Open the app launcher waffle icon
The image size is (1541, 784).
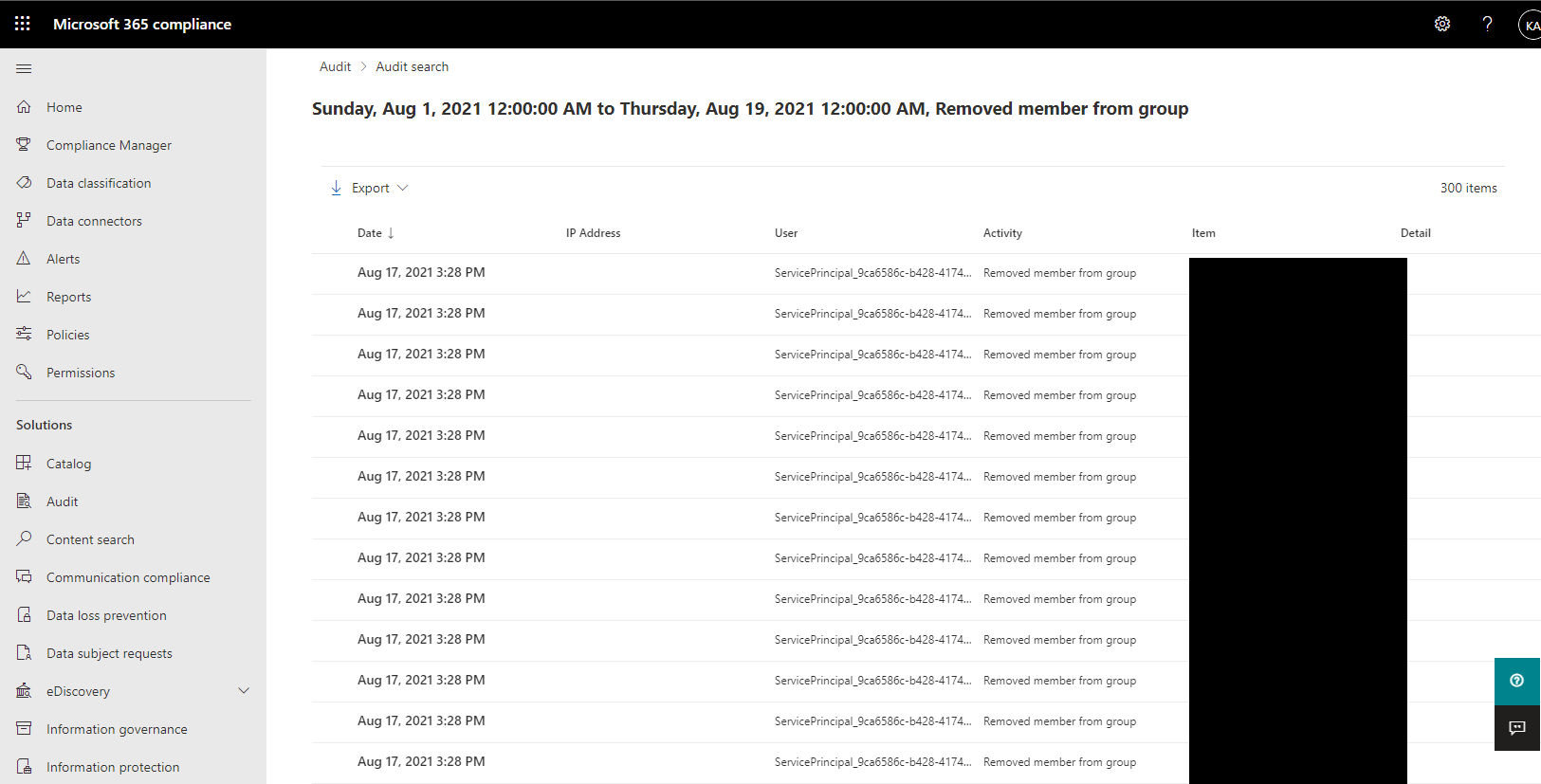[x=23, y=24]
